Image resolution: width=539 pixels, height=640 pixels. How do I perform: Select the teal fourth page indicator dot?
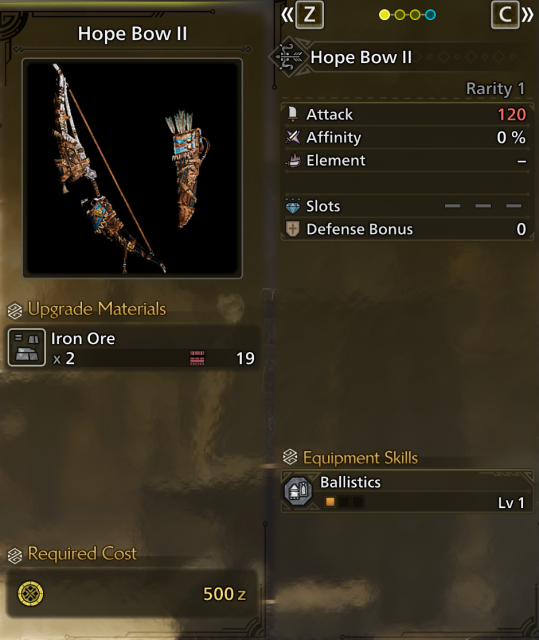[x=430, y=15]
